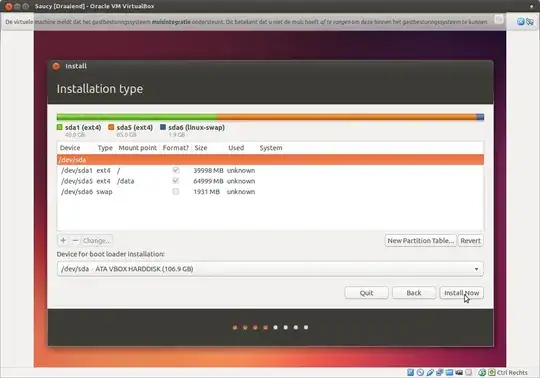Screen dimensions: 540x378
Task: Click the Install Now button
Action: click(x=461, y=293)
